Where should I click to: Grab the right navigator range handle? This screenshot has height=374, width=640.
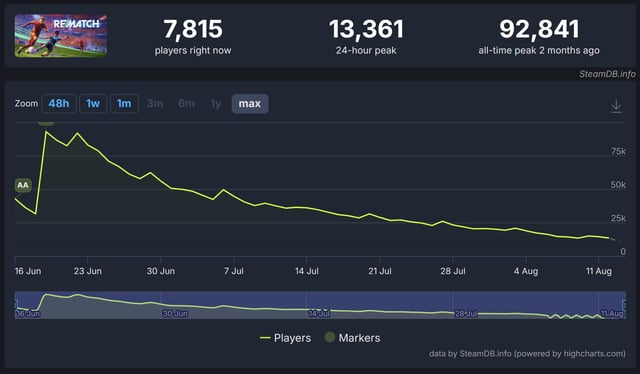click(624, 305)
